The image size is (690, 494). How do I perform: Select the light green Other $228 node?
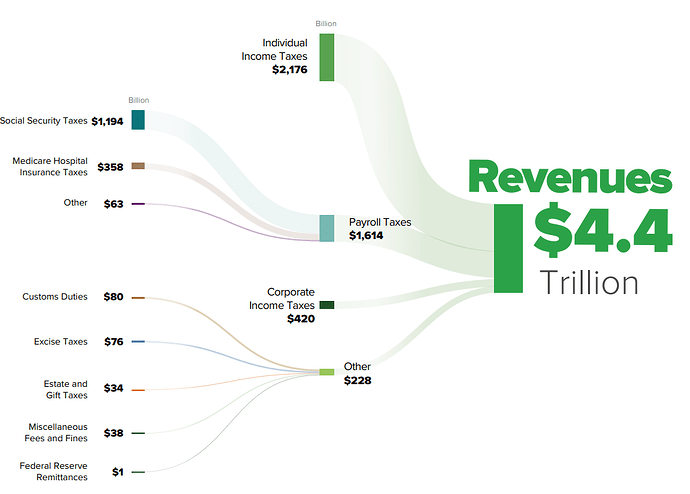pyautogui.click(x=327, y=372)
